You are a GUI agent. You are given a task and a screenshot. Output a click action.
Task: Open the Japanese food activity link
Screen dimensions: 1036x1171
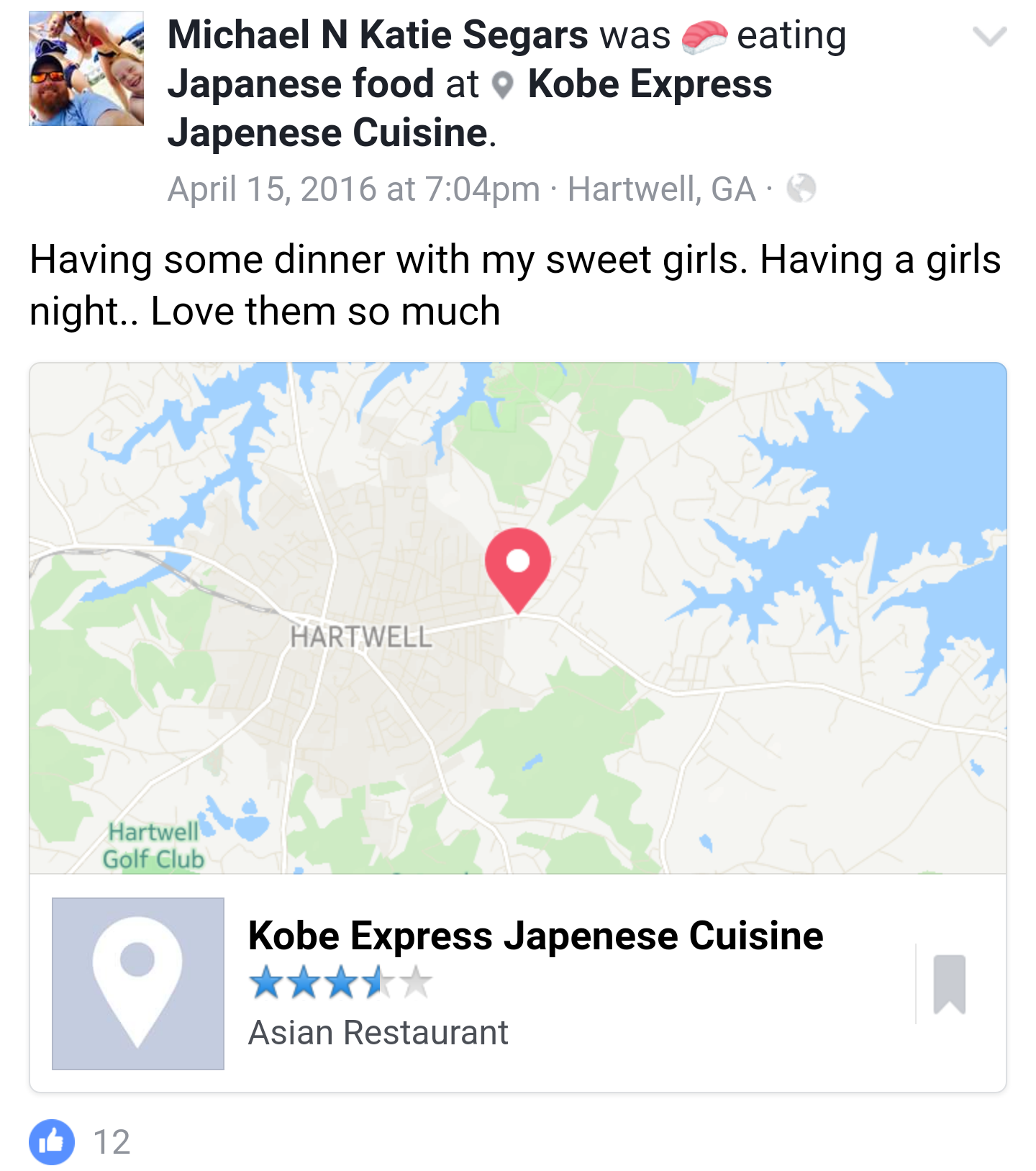point(301,84)
